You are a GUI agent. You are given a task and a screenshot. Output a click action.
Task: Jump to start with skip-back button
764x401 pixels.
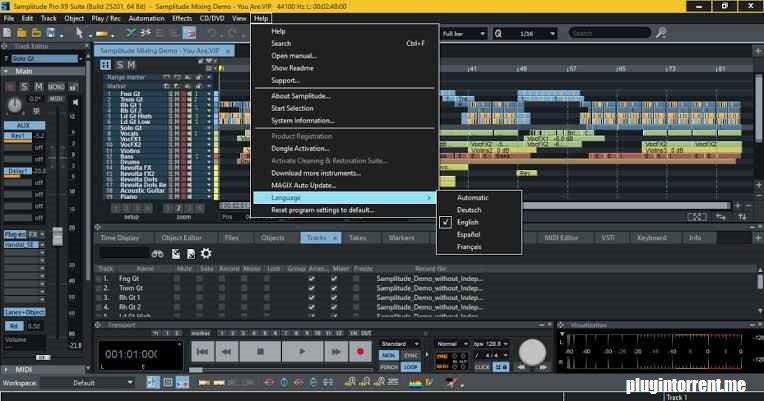pos(203,351)
